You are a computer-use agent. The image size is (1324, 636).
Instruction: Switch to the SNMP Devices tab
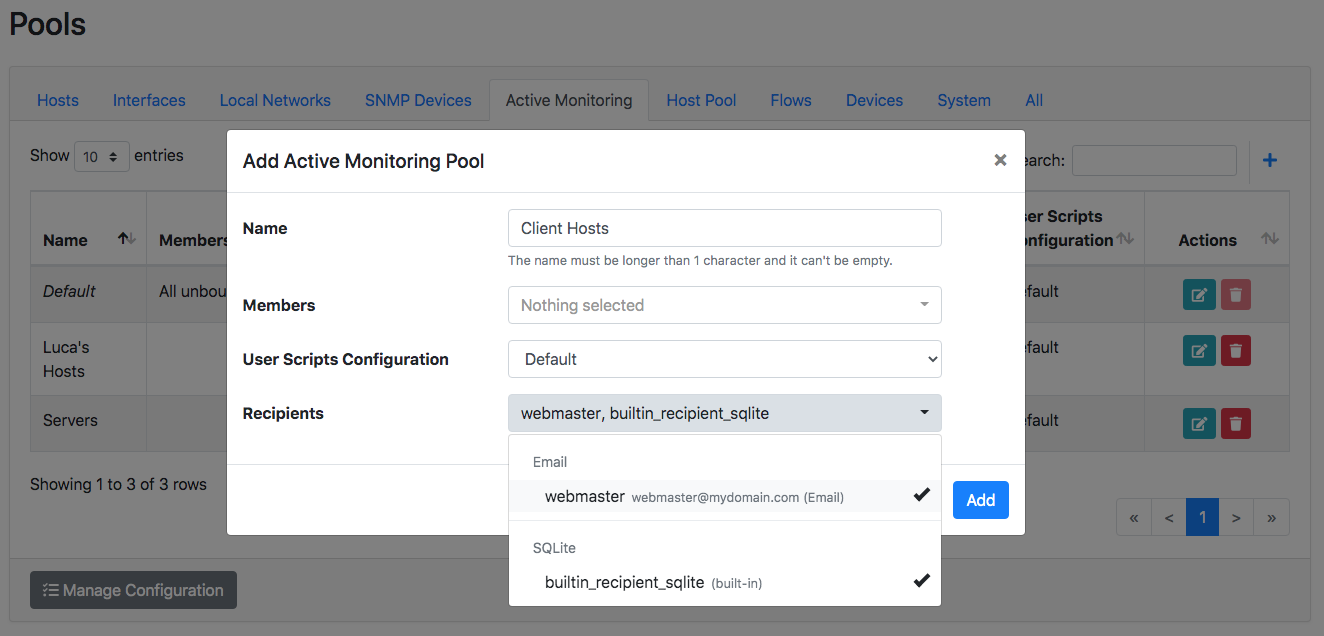point(418,100)
